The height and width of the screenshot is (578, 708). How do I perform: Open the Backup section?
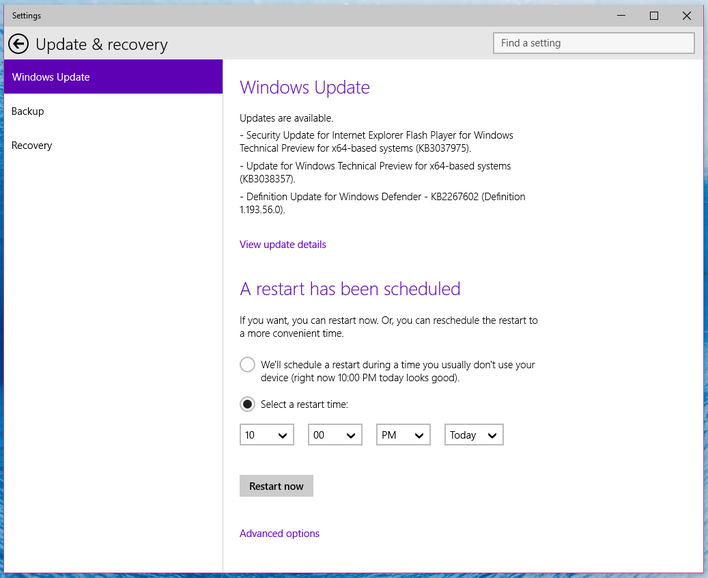coord(113,111)
